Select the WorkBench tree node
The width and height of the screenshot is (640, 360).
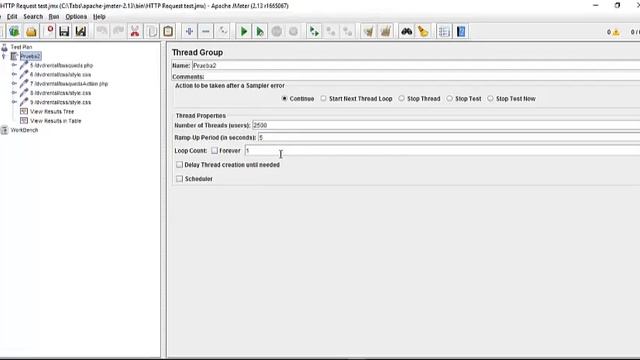pyautogui.click(x=24, y=130)
